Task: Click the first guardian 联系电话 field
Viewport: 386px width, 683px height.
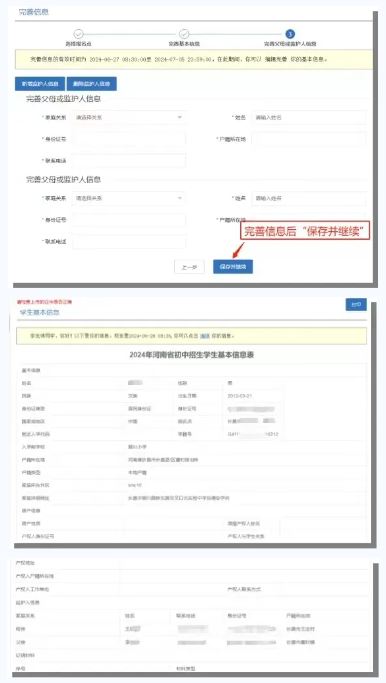Action: 129,160
